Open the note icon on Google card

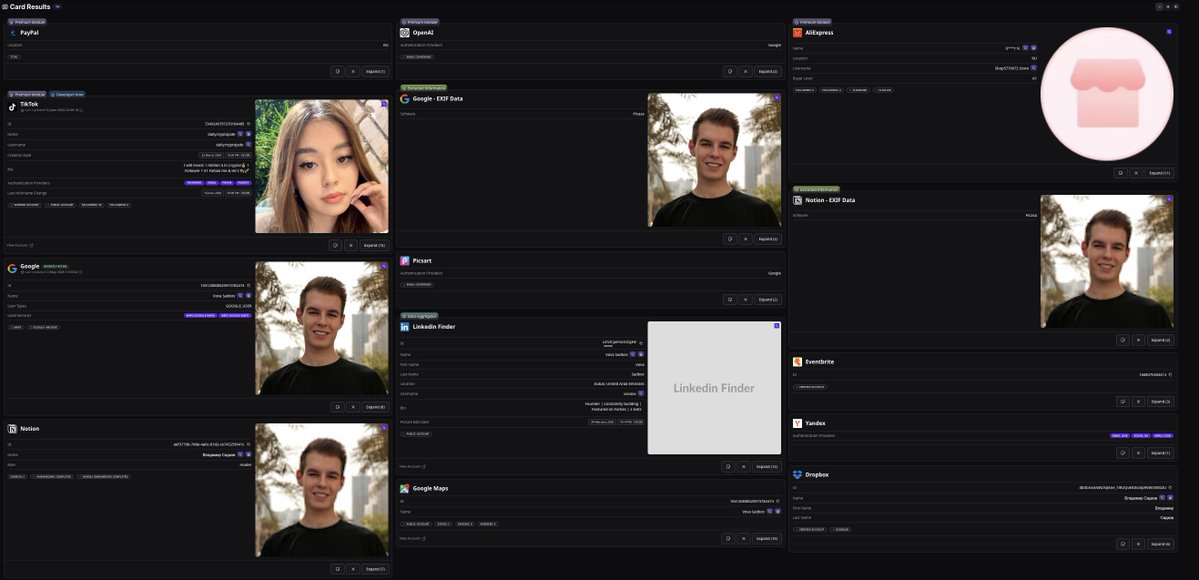(x=337, y=407)
